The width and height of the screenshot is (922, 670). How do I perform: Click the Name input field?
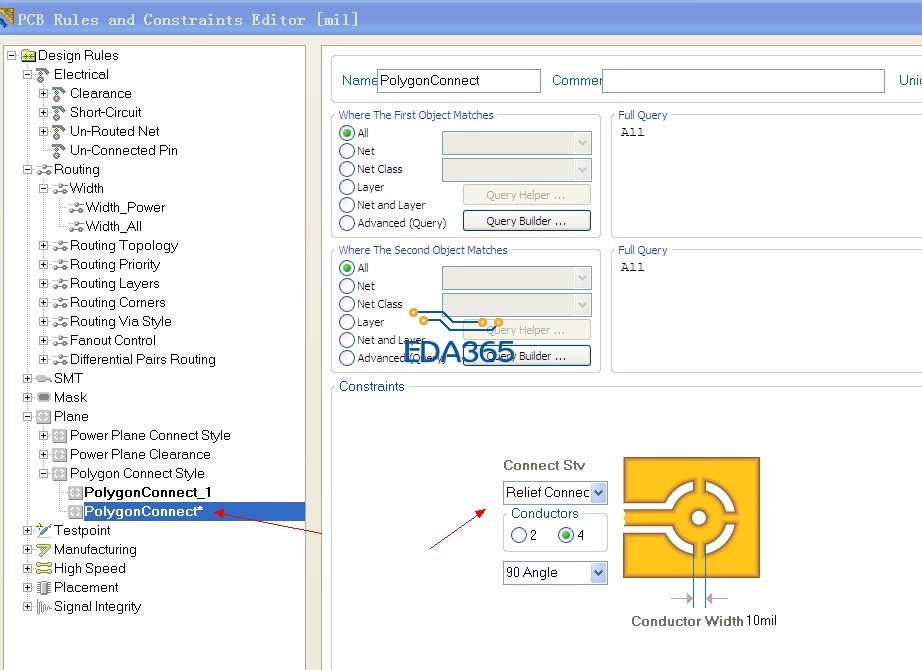459,81
